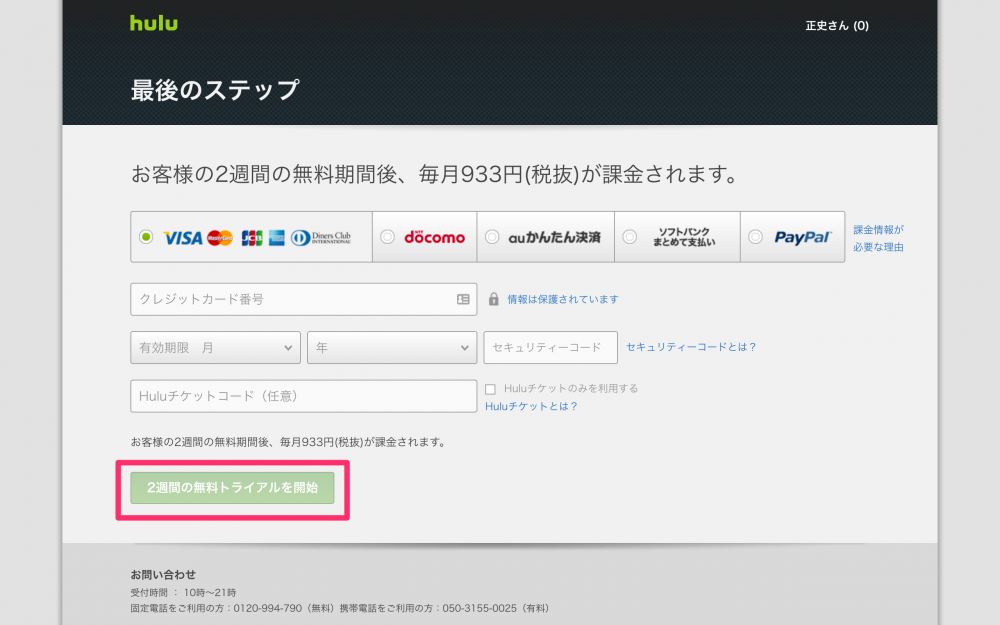Select the docomo payment radio button
This screenshot has height=625, width=1000.
point(387,237)
